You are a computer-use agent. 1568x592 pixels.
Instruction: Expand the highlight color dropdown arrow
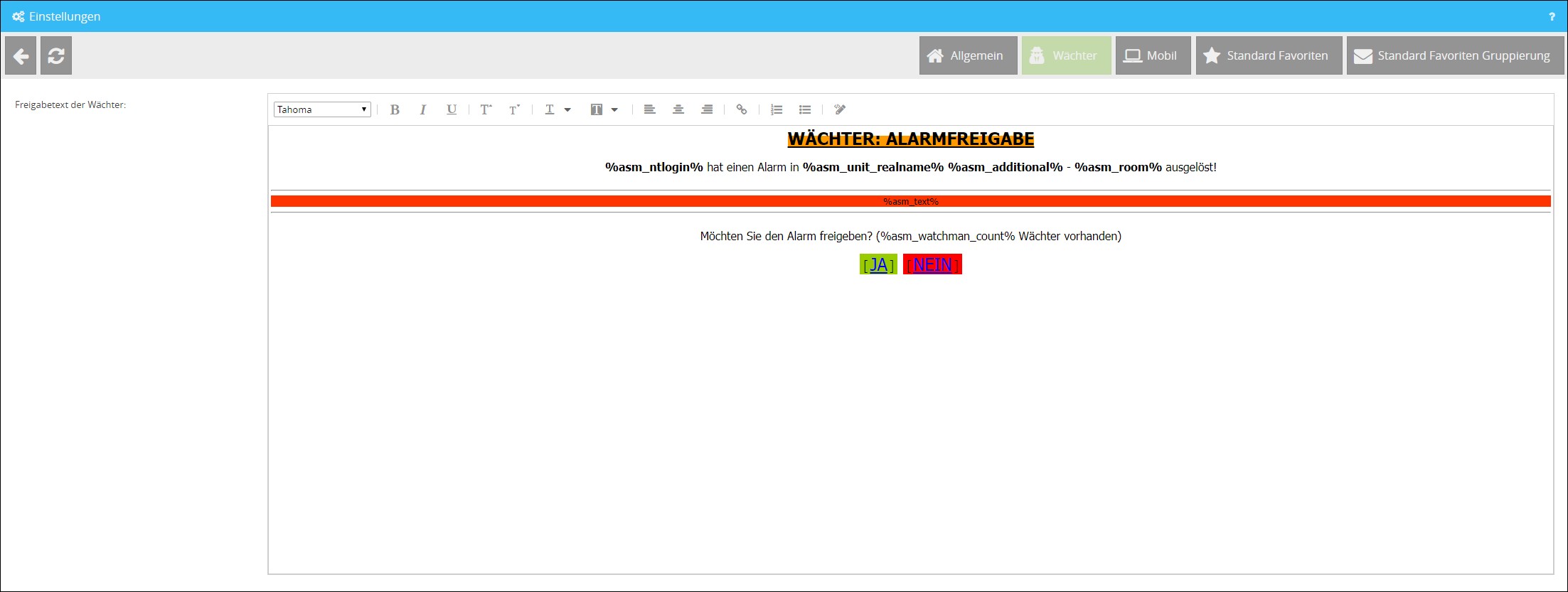[614, 109]
